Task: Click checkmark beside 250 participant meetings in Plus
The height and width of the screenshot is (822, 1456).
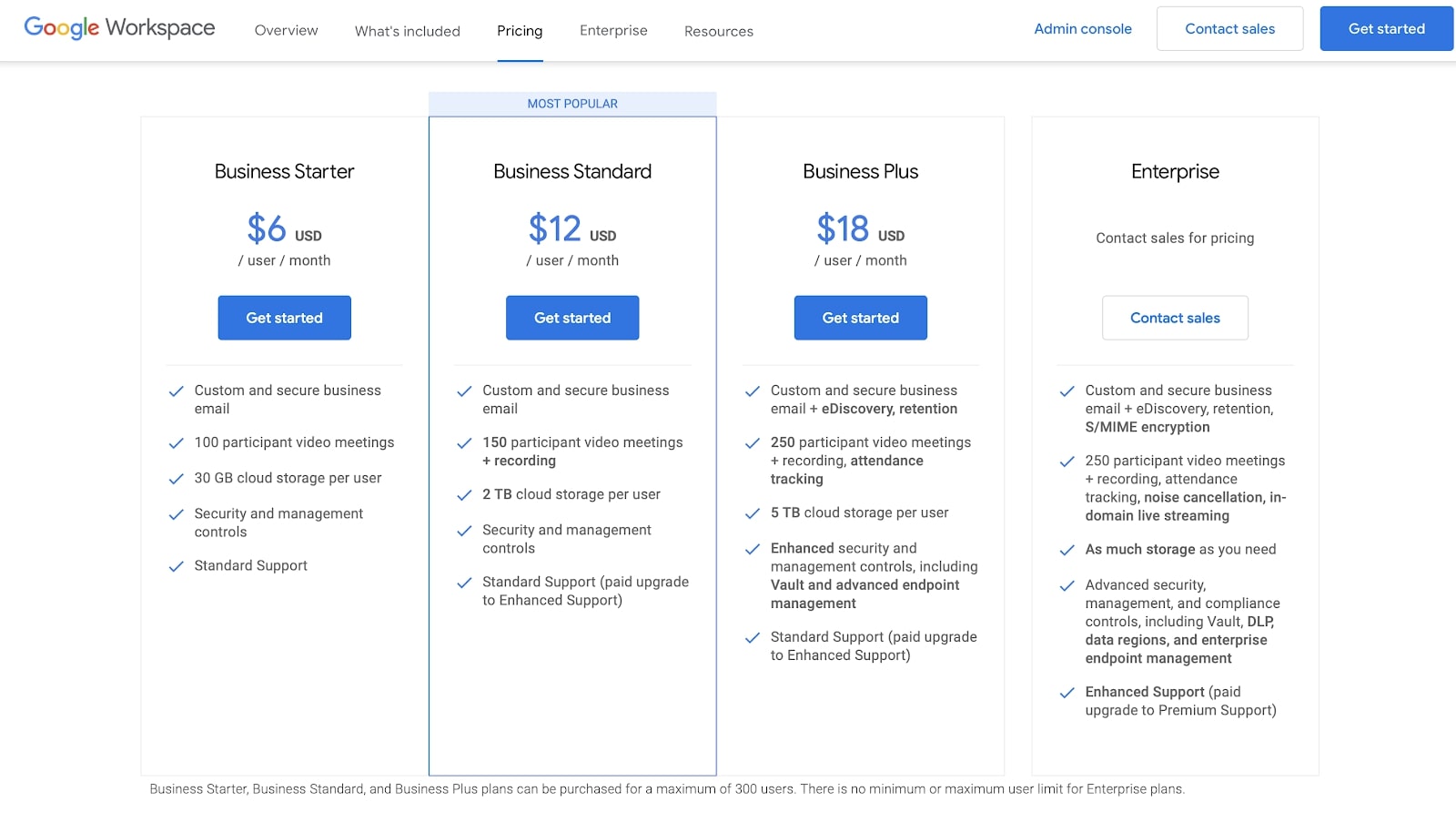Action: [x=753, y=443]
